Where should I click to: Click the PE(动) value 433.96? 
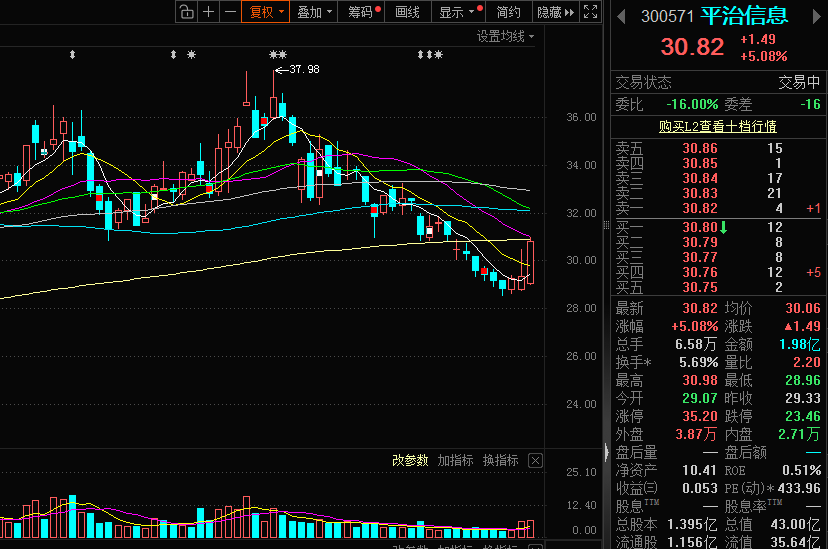(799, 489)
